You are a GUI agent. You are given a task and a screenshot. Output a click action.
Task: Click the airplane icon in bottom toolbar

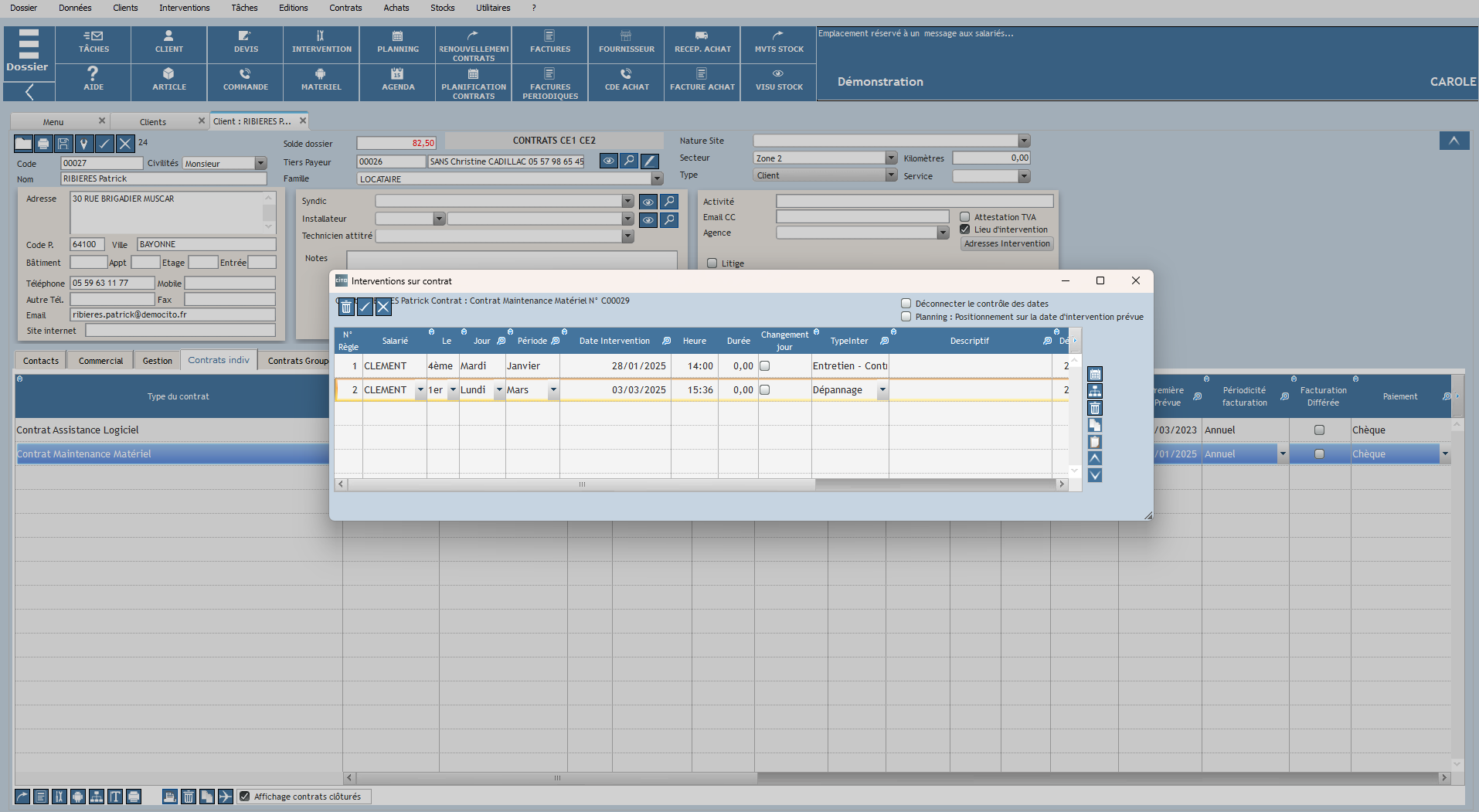tap(225, 797)
